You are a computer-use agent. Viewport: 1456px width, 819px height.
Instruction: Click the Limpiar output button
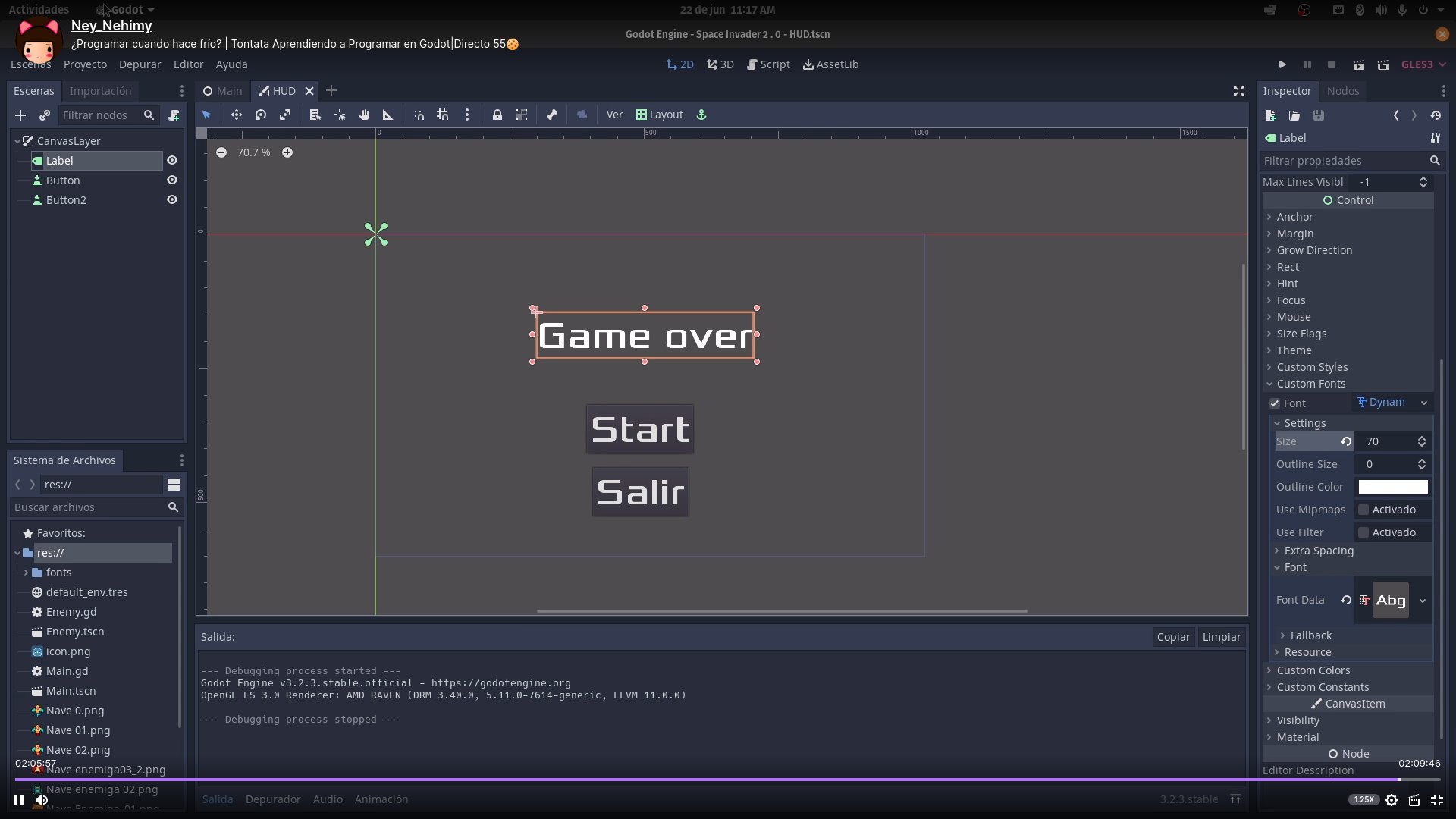[1221, 637]
